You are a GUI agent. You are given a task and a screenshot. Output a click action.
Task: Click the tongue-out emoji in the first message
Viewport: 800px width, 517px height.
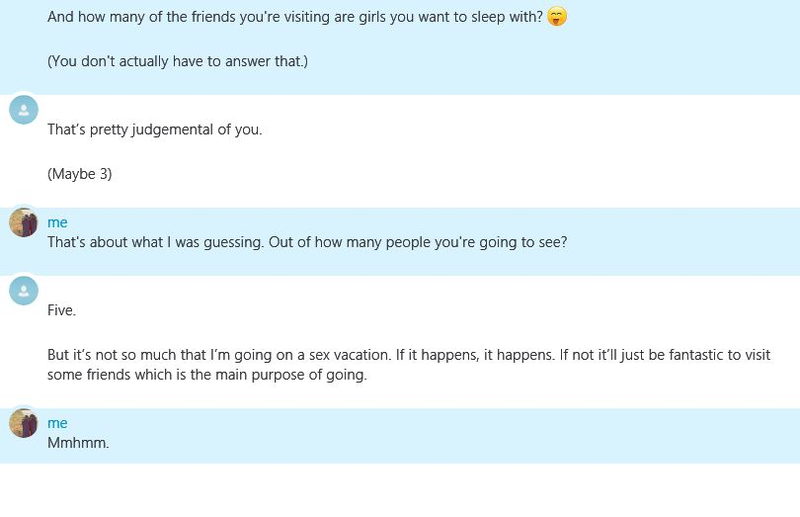pos(557,17)
